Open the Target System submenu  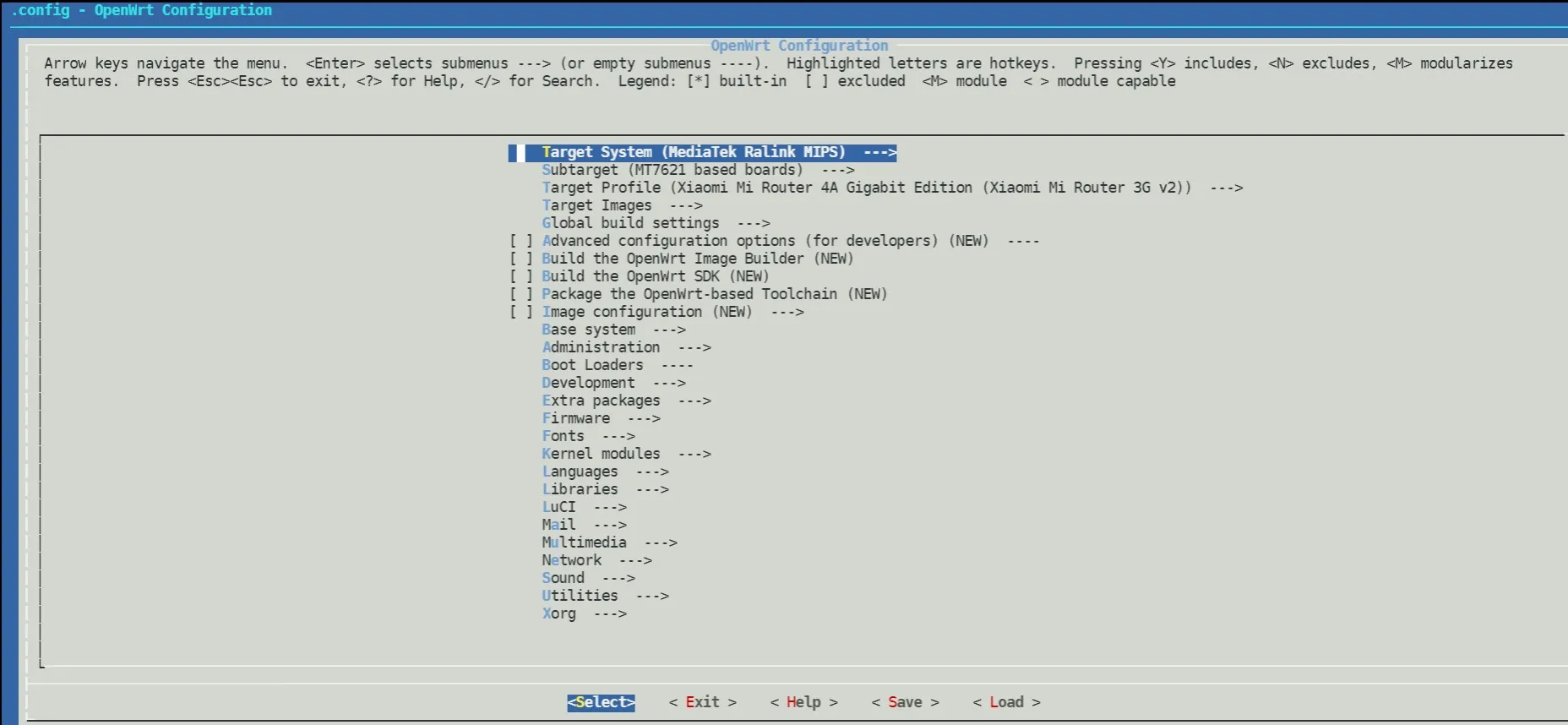702,152
